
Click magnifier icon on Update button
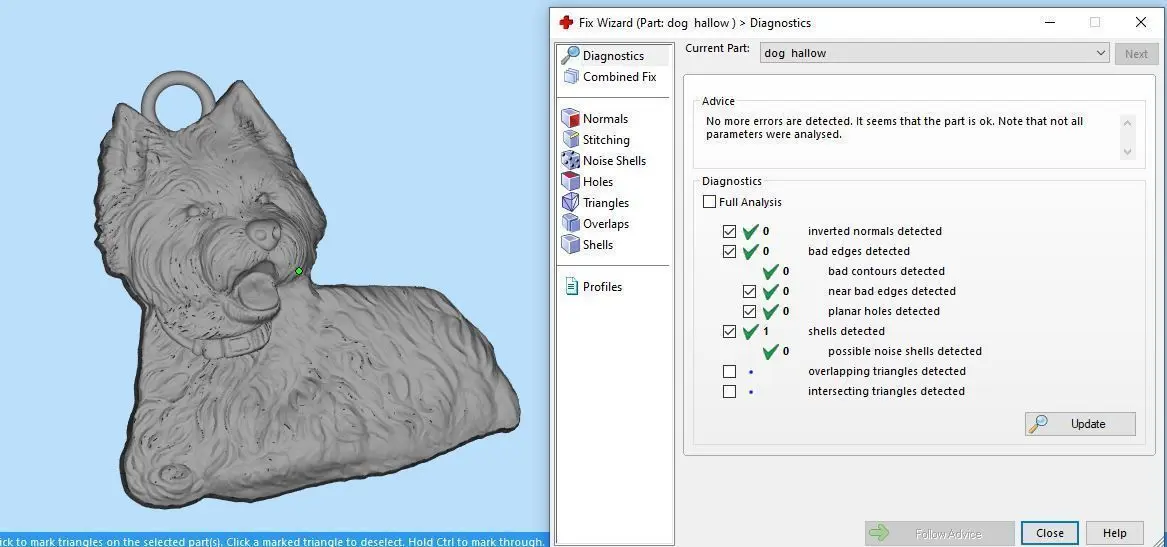[1038, 423]
